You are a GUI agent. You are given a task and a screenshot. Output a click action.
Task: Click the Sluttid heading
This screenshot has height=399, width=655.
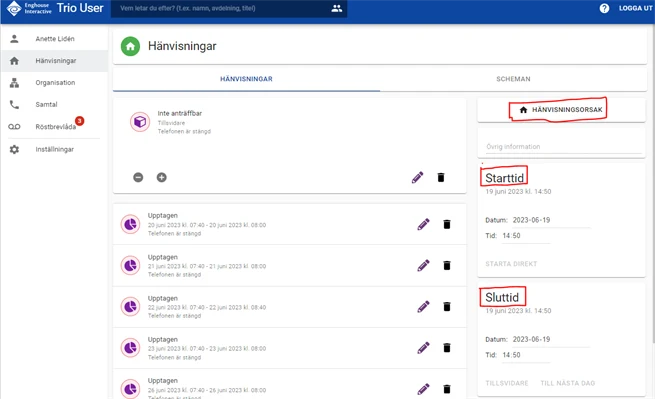click(502, 297)
